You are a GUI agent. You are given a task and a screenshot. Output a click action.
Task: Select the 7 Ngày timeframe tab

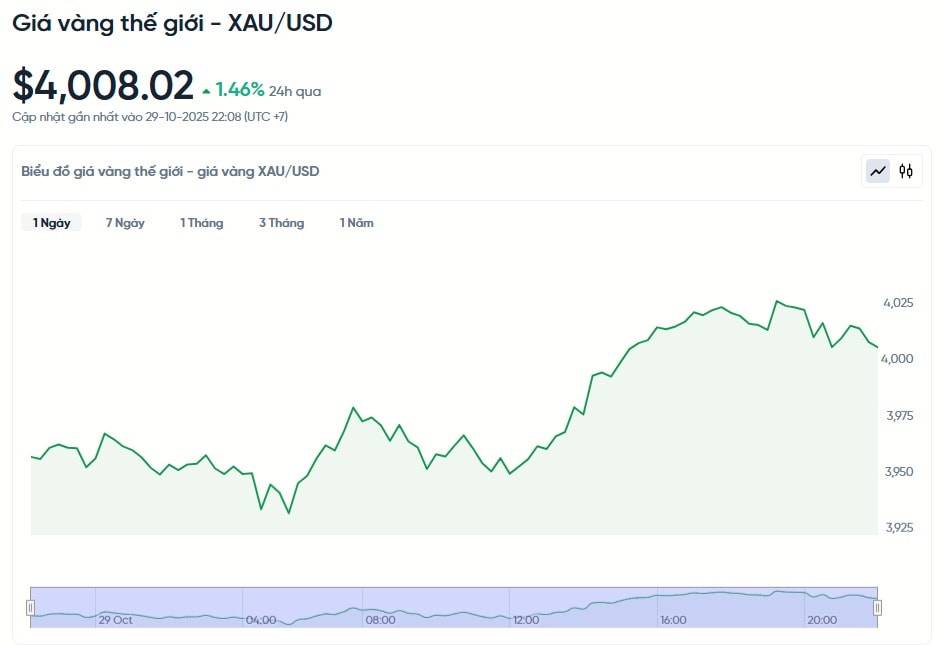pyautogui.click(x=125, y=223)
